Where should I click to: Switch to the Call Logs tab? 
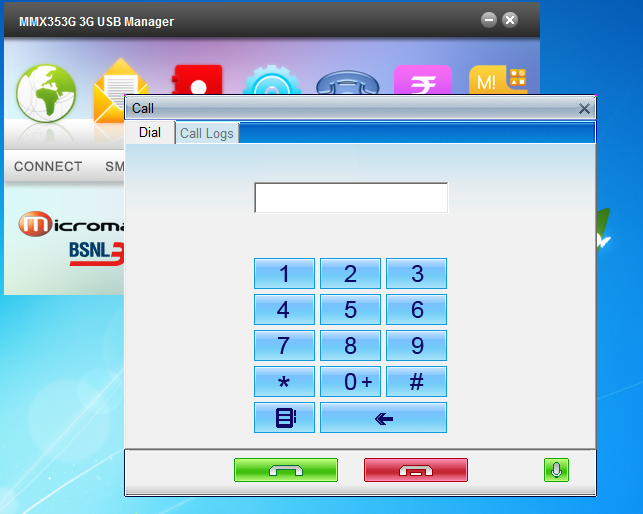207,133
